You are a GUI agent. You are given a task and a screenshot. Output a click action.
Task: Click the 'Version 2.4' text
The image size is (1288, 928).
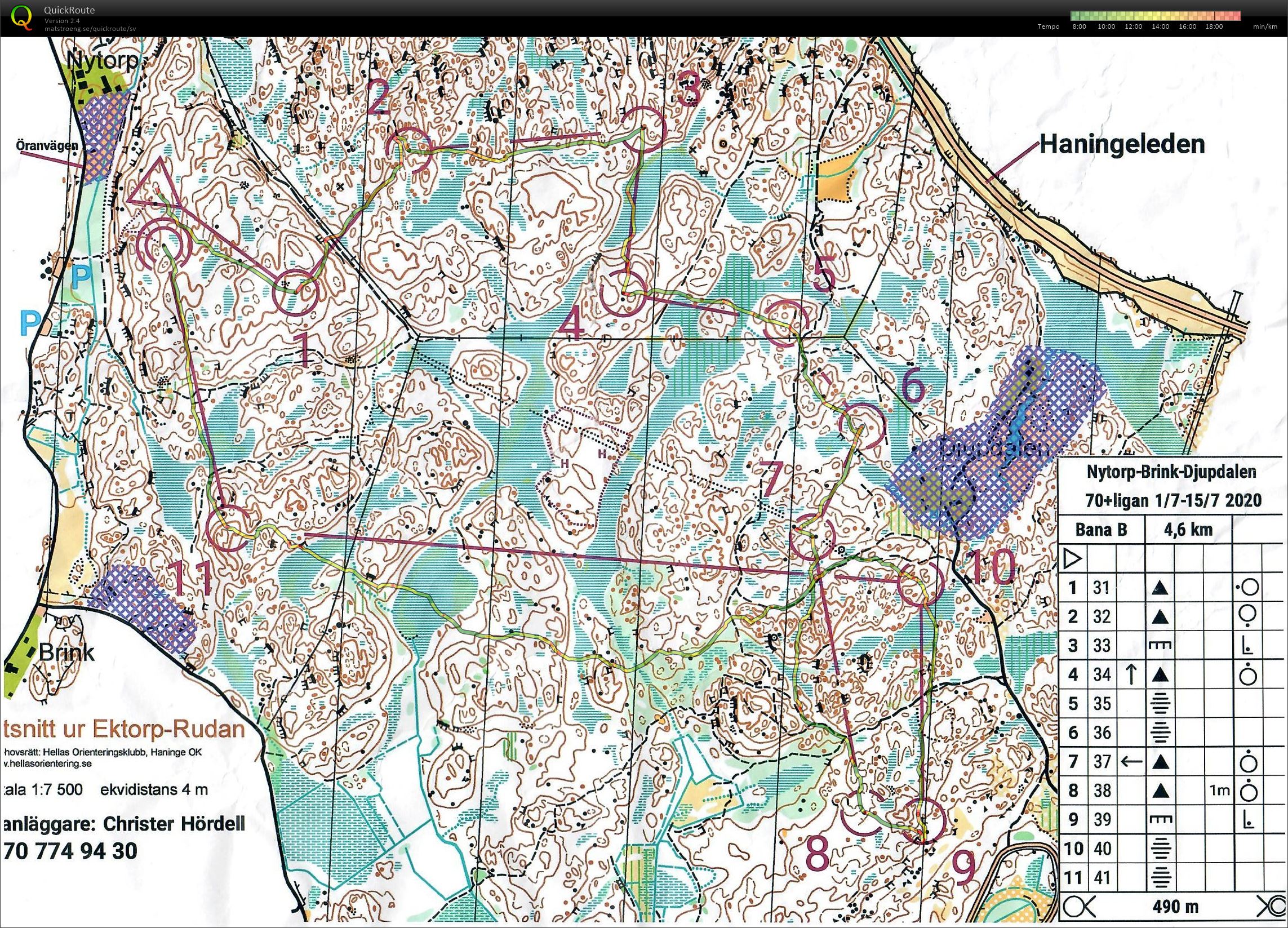(x=63, y=21)
